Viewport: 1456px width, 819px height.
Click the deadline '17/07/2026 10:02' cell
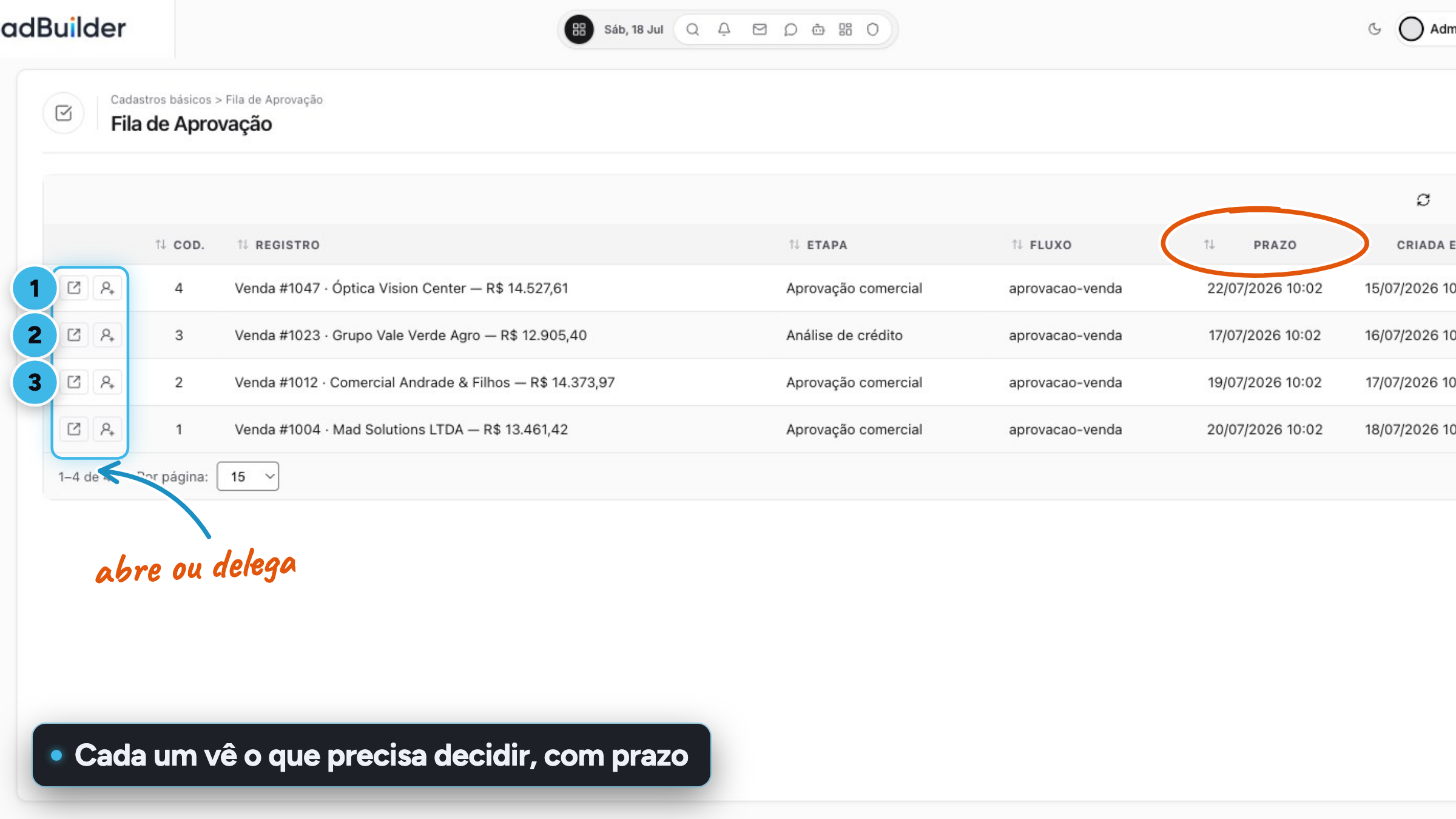point(1264,335)
